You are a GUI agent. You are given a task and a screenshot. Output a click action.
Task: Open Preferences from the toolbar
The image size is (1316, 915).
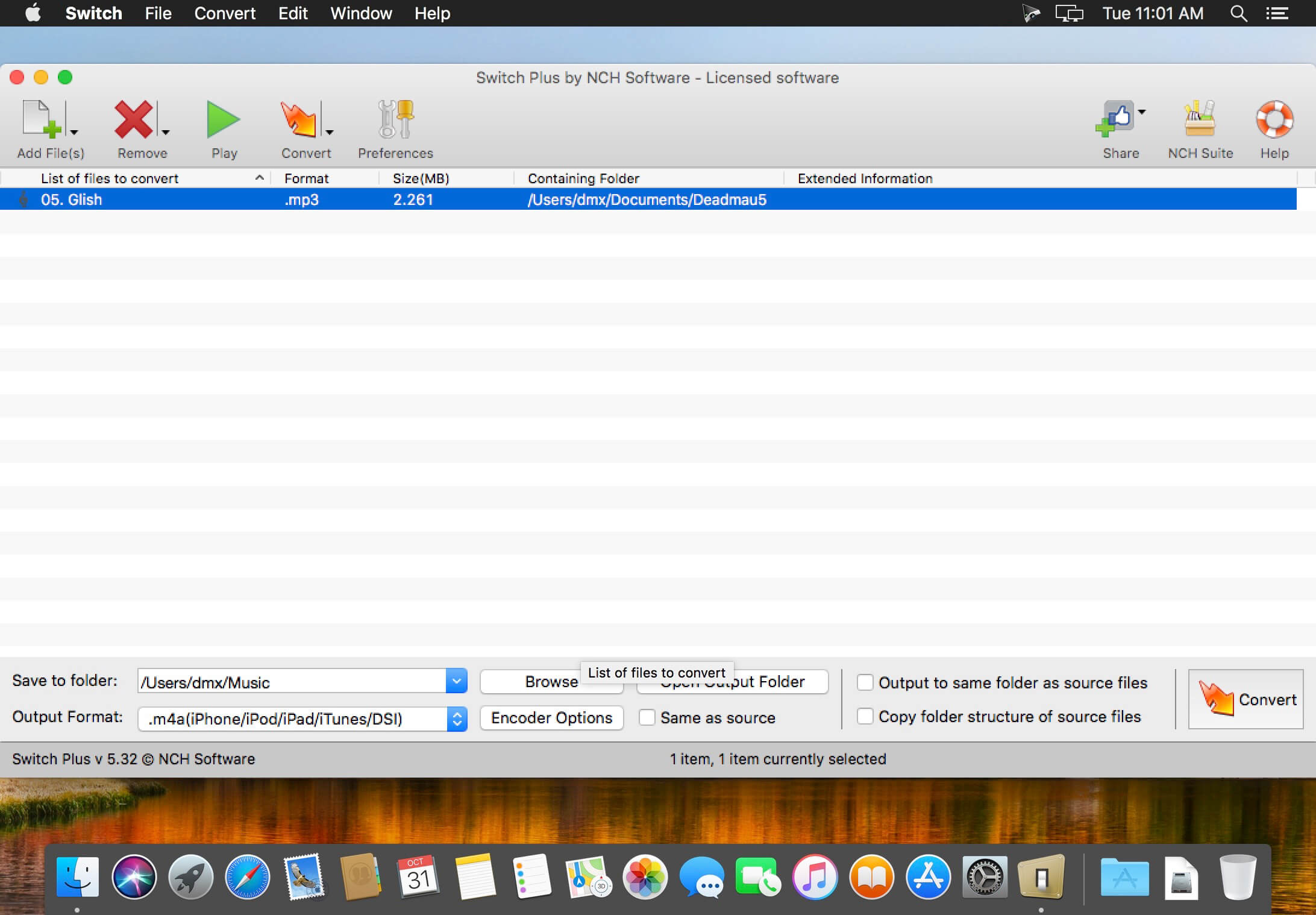(395, 119)
